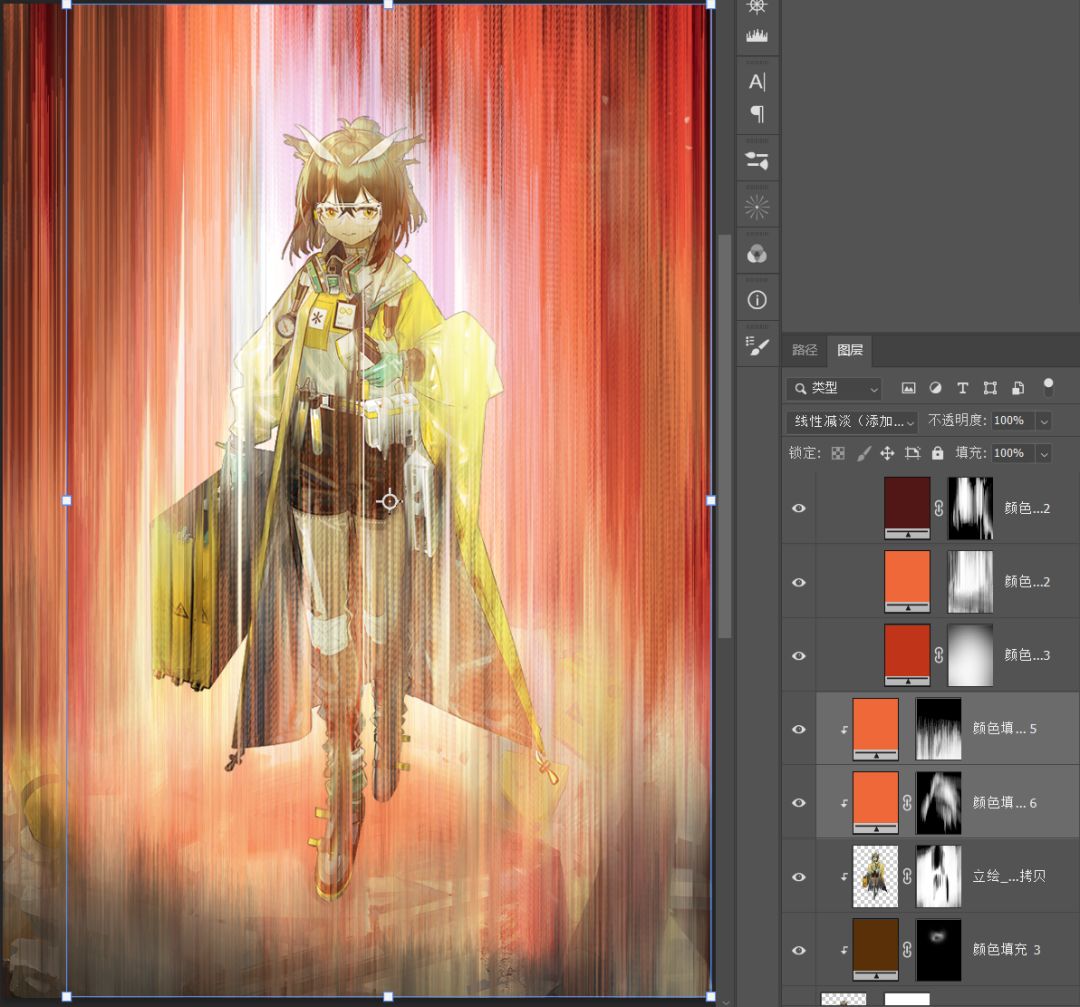Open the Character panel icon
This screenshot has width=1080, height=1007.
click(x=757, y=82)
